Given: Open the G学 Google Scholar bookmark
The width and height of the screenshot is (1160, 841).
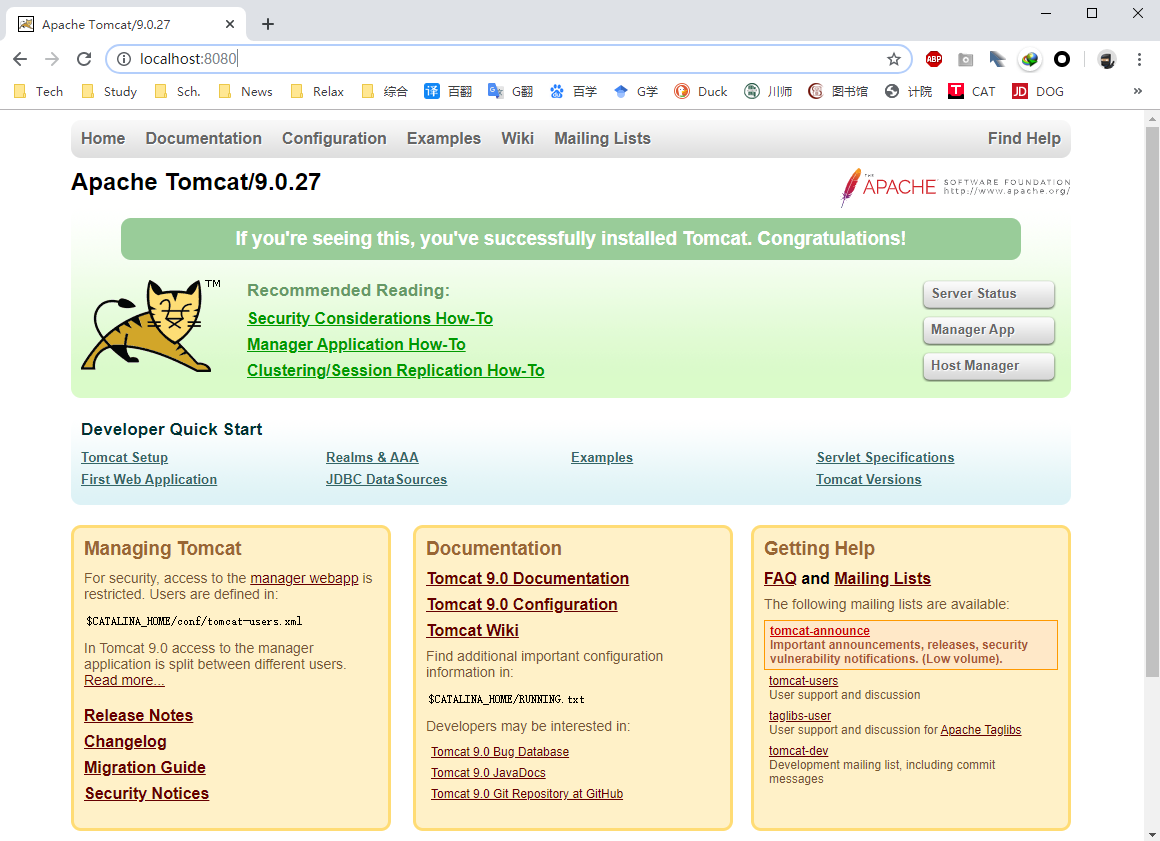Looking at the screenshot, I should click(636, 92).
